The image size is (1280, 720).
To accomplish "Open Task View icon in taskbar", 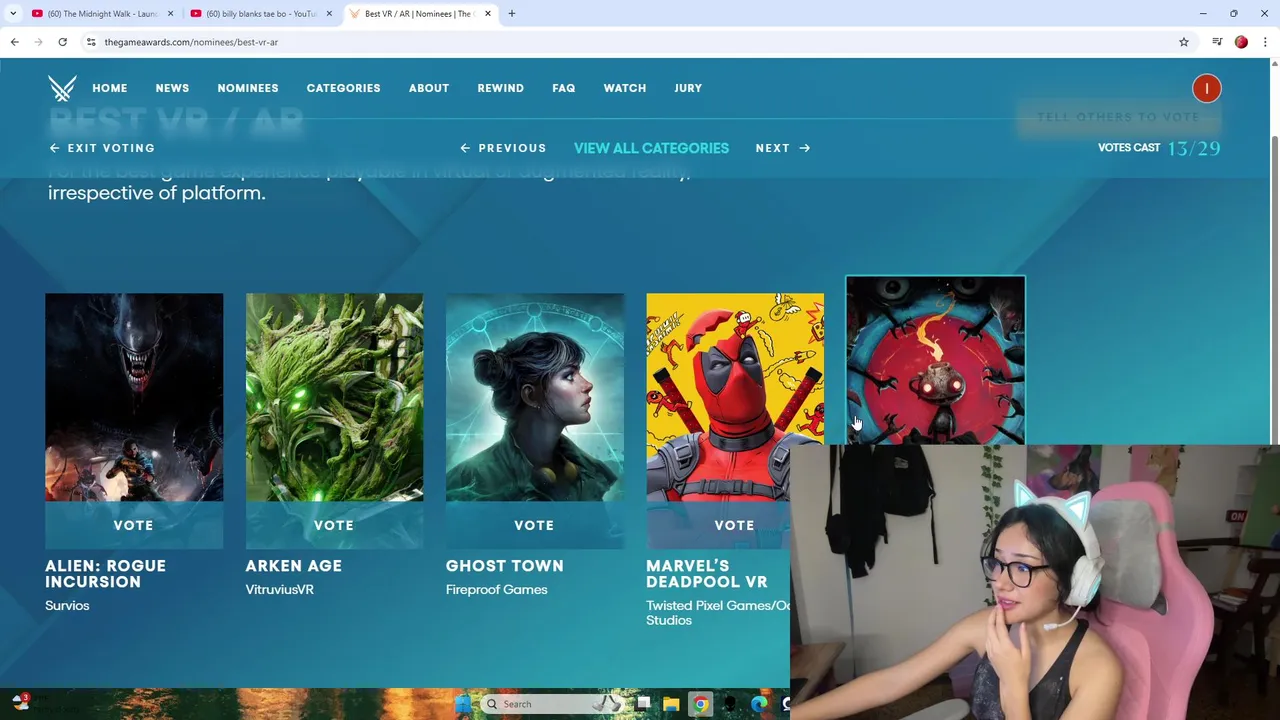I will click(643, 704).
